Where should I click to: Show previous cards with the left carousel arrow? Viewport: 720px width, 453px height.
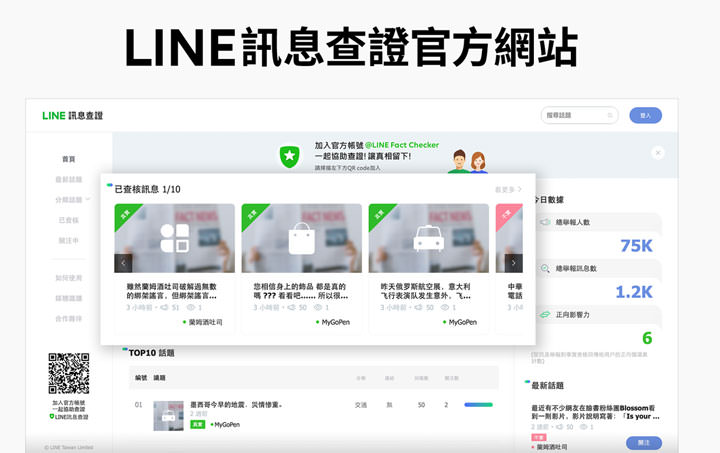[x=123, y=263]
